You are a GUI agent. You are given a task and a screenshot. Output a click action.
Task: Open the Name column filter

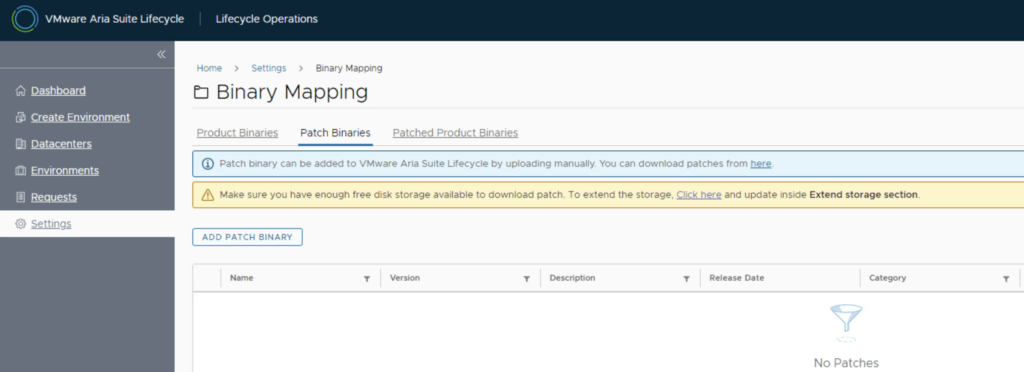367,279
